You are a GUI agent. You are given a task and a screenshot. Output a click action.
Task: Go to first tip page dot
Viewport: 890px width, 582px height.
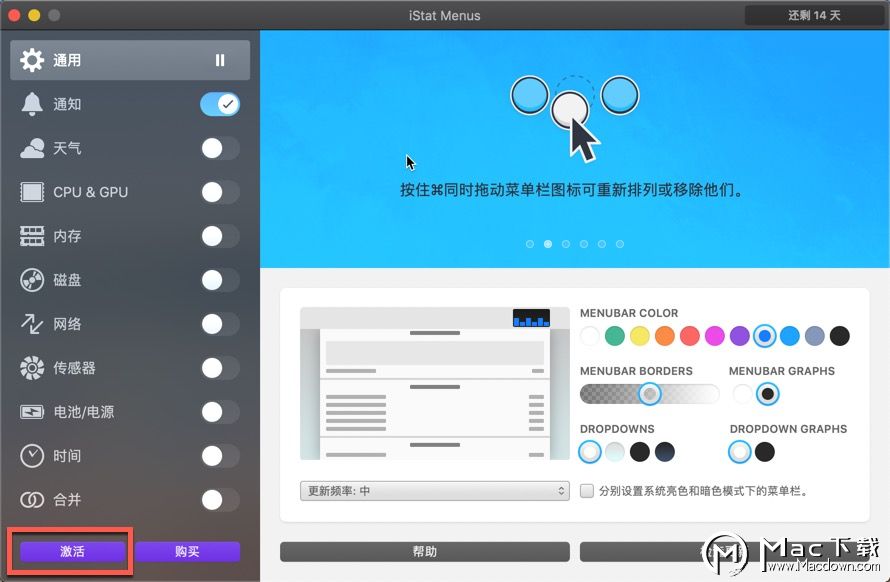[x=530, y=244]
